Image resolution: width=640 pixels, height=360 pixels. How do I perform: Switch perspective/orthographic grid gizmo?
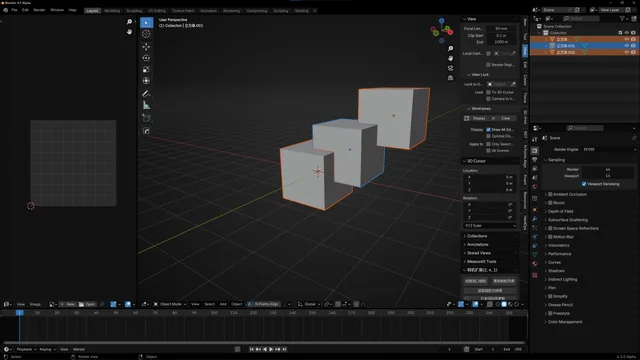point(450,78)
